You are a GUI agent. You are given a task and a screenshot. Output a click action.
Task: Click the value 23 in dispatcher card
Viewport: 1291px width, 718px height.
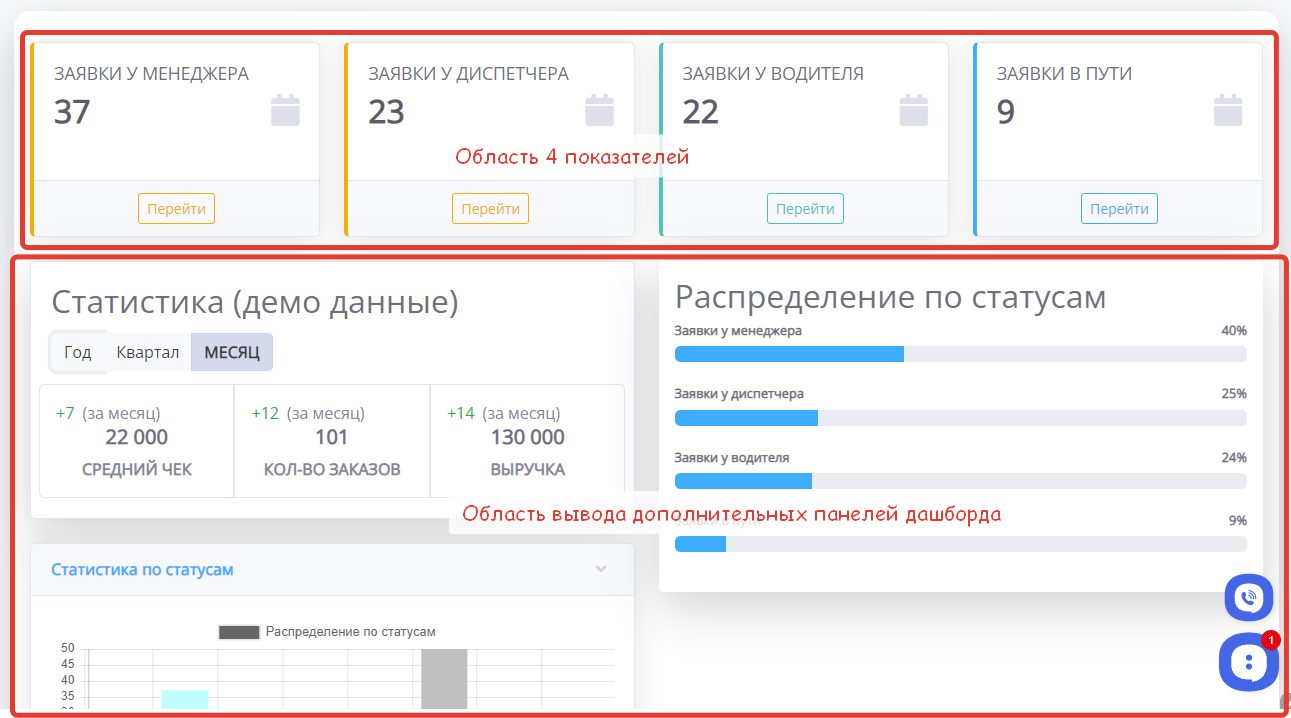pos(386,112)
